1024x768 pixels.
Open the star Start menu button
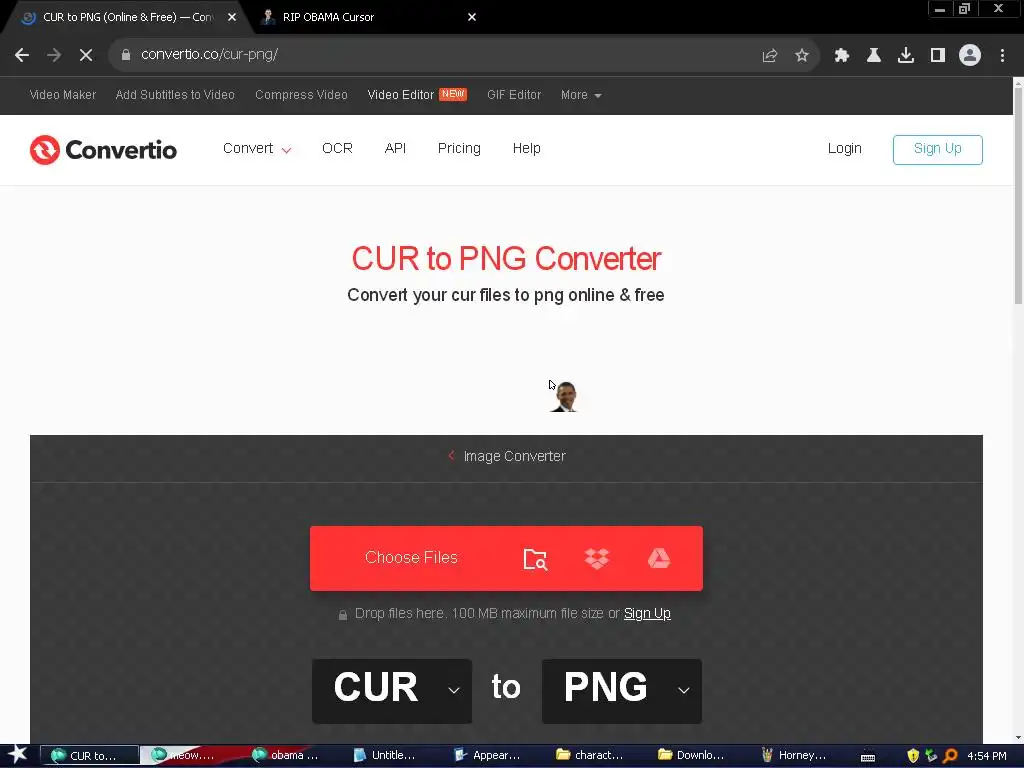click(x=18, y=755)
